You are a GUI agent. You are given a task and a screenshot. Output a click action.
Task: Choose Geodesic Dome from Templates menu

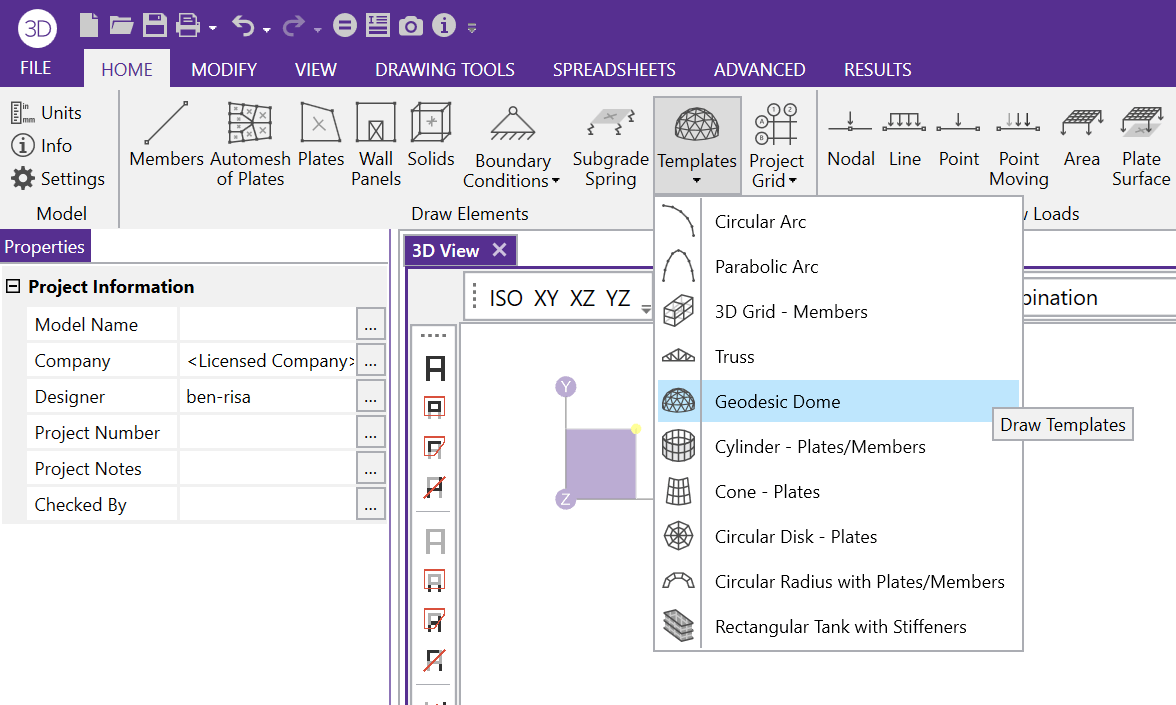777,402
